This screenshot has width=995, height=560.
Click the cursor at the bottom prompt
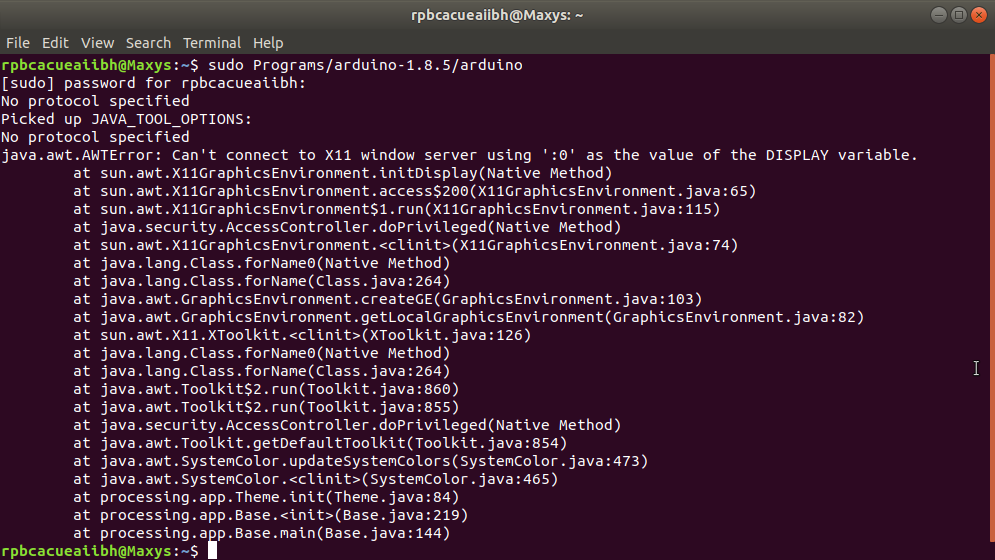(x=212, y=551)
